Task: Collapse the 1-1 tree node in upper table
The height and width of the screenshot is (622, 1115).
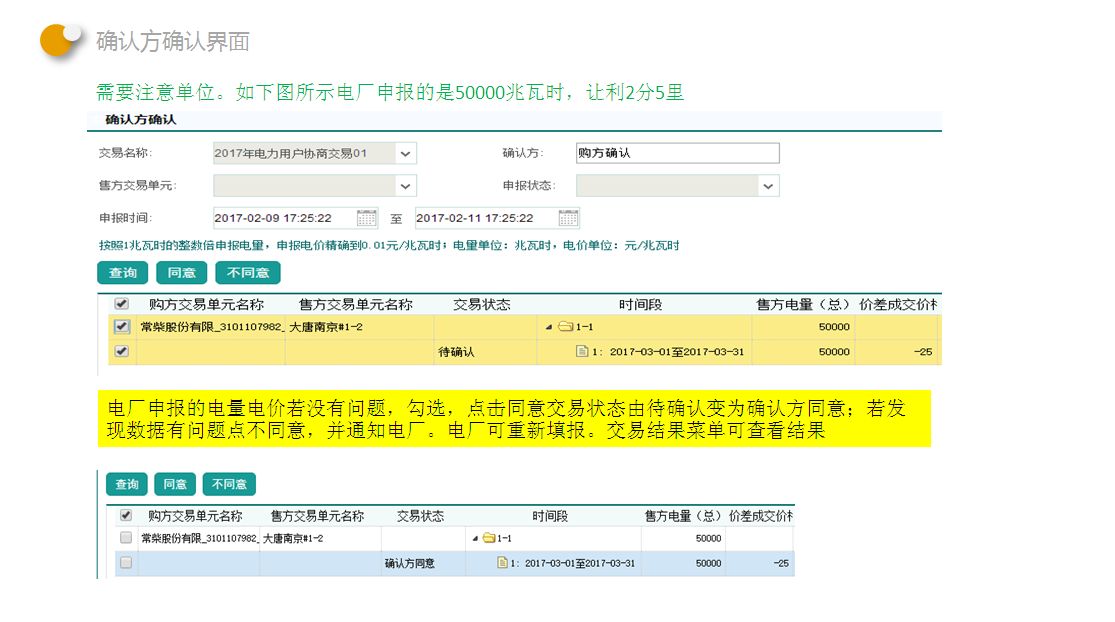Action: (x=548, y=327)
